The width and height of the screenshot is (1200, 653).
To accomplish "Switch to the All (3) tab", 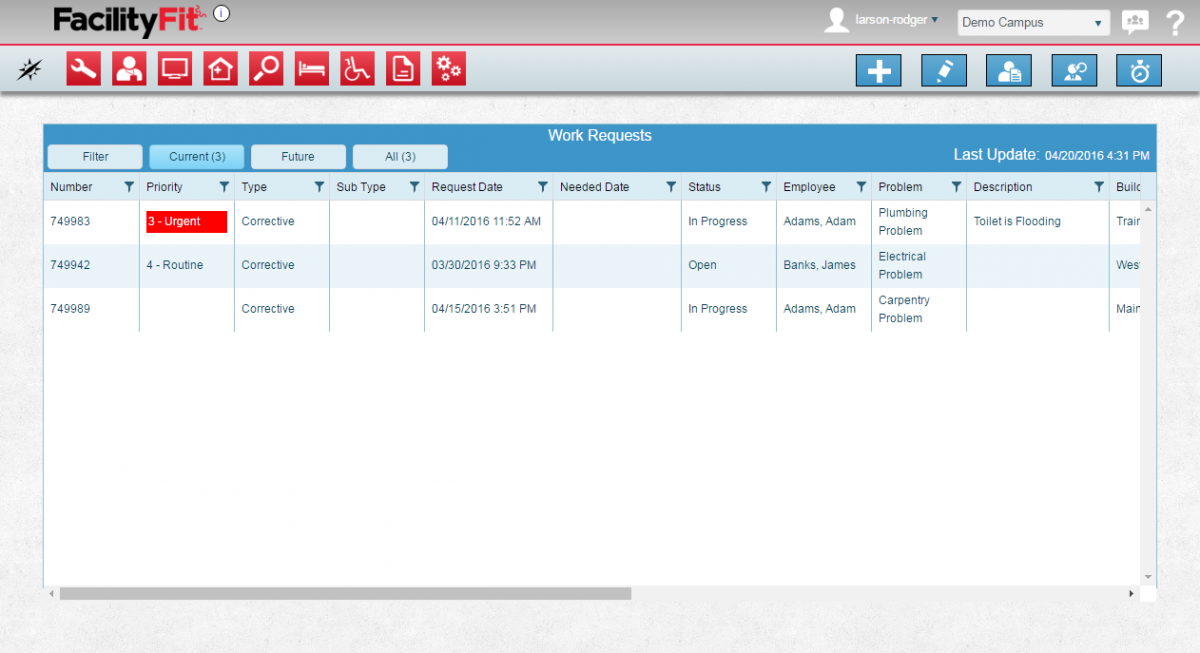I will [x=400, y=156].
